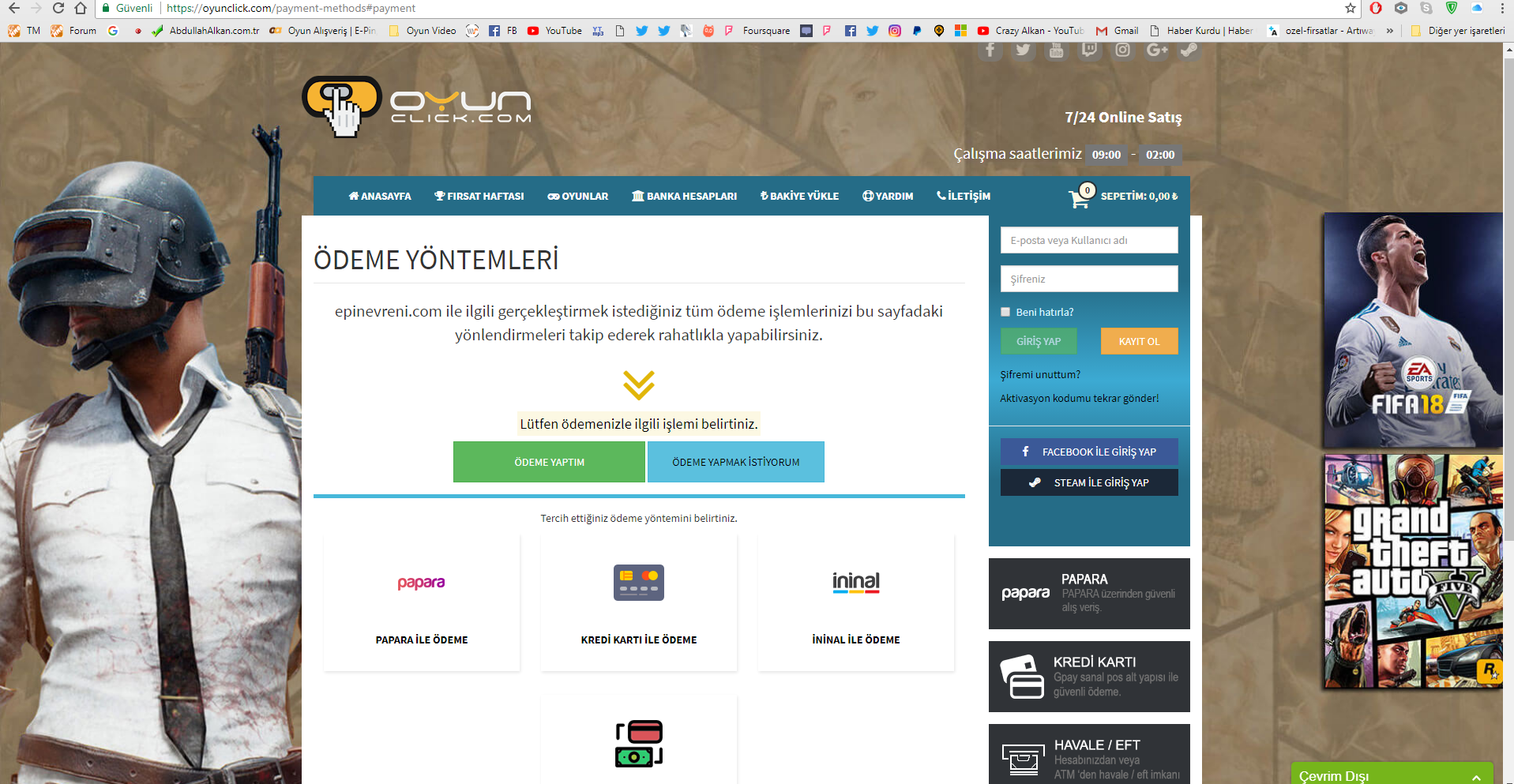
Task: Click the 'PAPARA İLE ÖDEME' label
Action: [x=422, y=640]
